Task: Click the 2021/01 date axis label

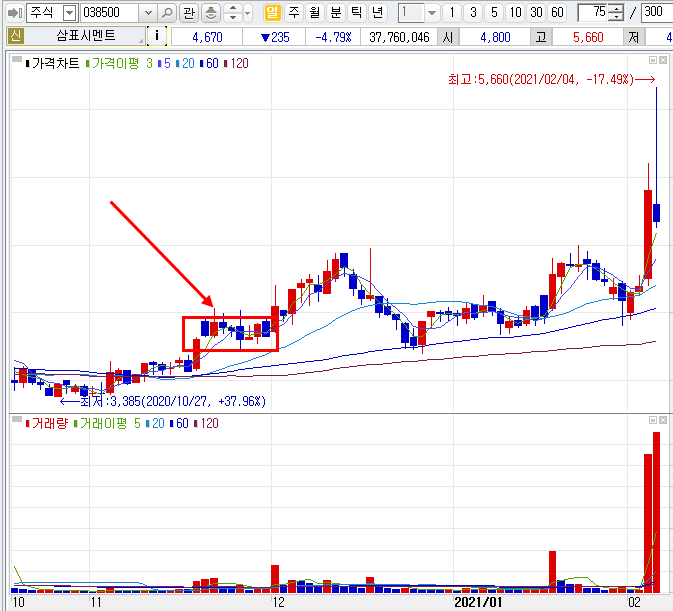Action: point(478,602)
